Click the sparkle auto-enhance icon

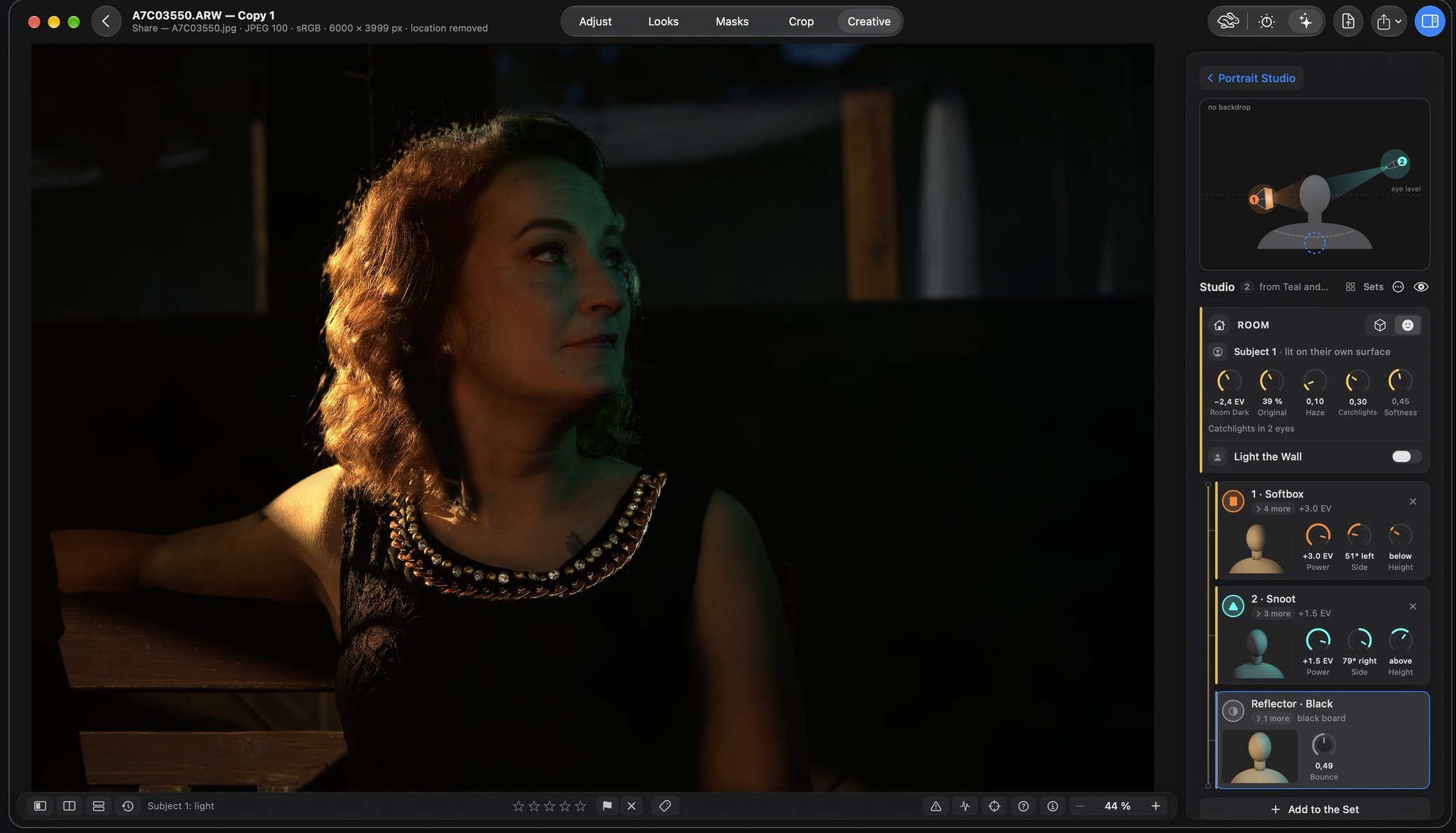pyautogui.click(x=1305, y=21)
